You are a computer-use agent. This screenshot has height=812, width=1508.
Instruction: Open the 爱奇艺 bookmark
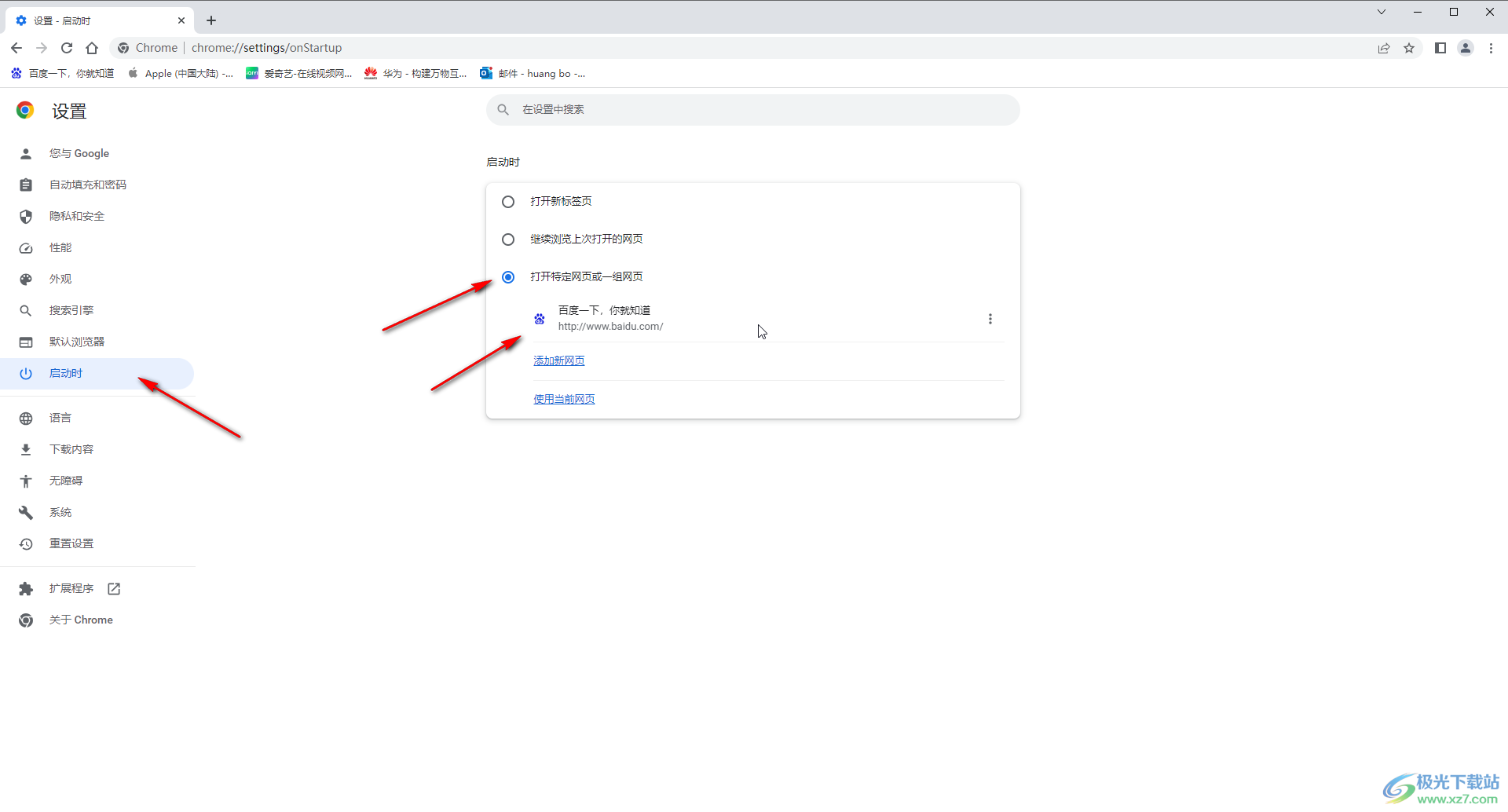(299, 73)
